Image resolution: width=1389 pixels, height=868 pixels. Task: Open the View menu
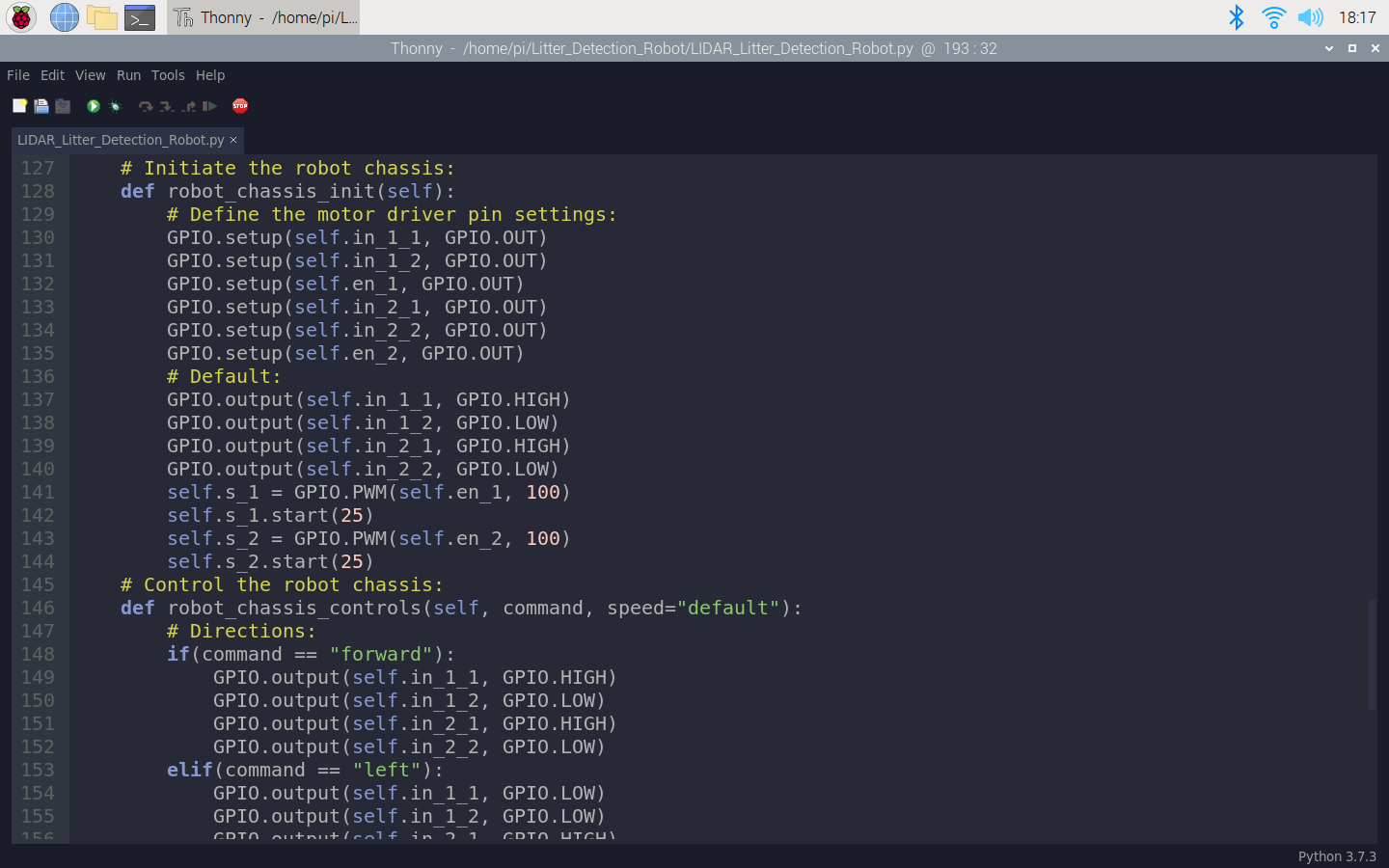tap(90, 75)
